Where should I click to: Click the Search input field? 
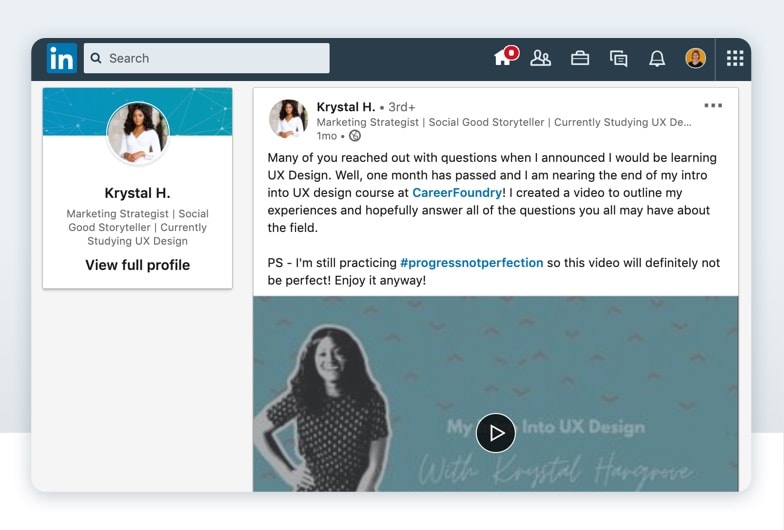coord(215,58)
